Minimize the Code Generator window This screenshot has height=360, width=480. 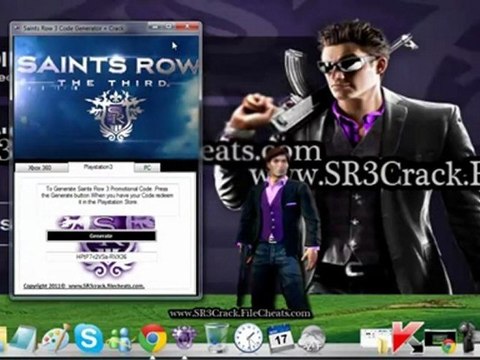pos(155,27)
